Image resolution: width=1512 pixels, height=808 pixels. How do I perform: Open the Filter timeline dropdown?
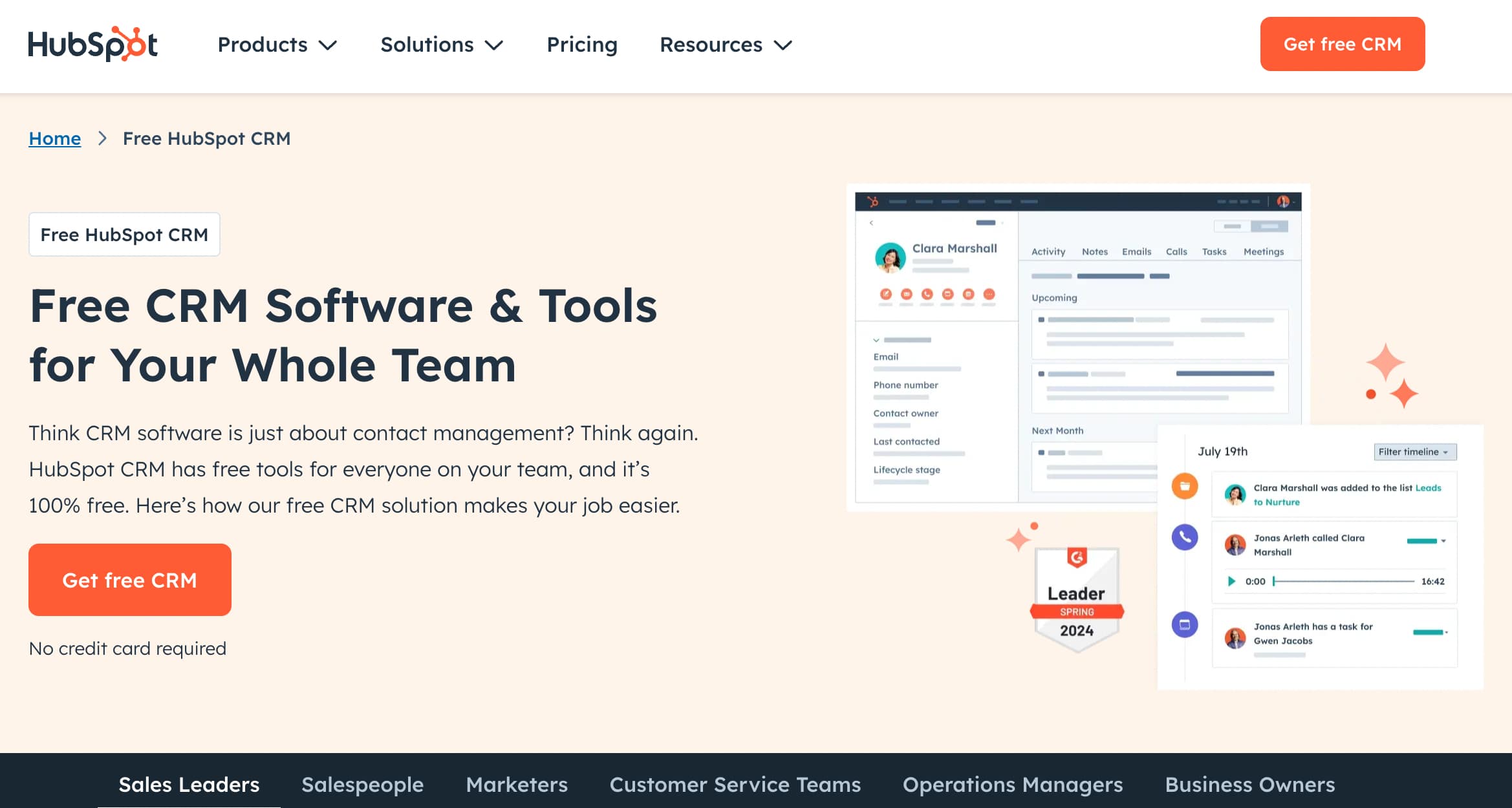(x=1415, y=452)
